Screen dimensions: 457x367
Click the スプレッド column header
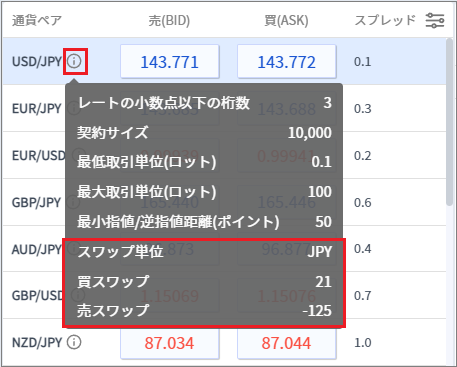385,20
